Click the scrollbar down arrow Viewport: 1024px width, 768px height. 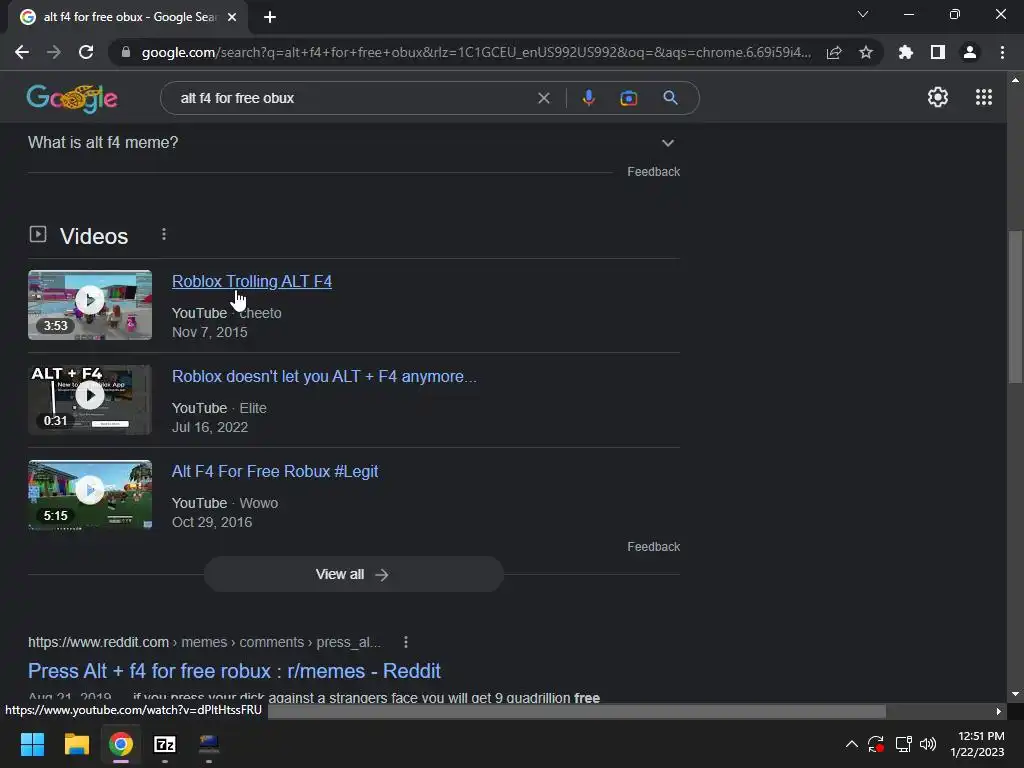coord(1015,694)
